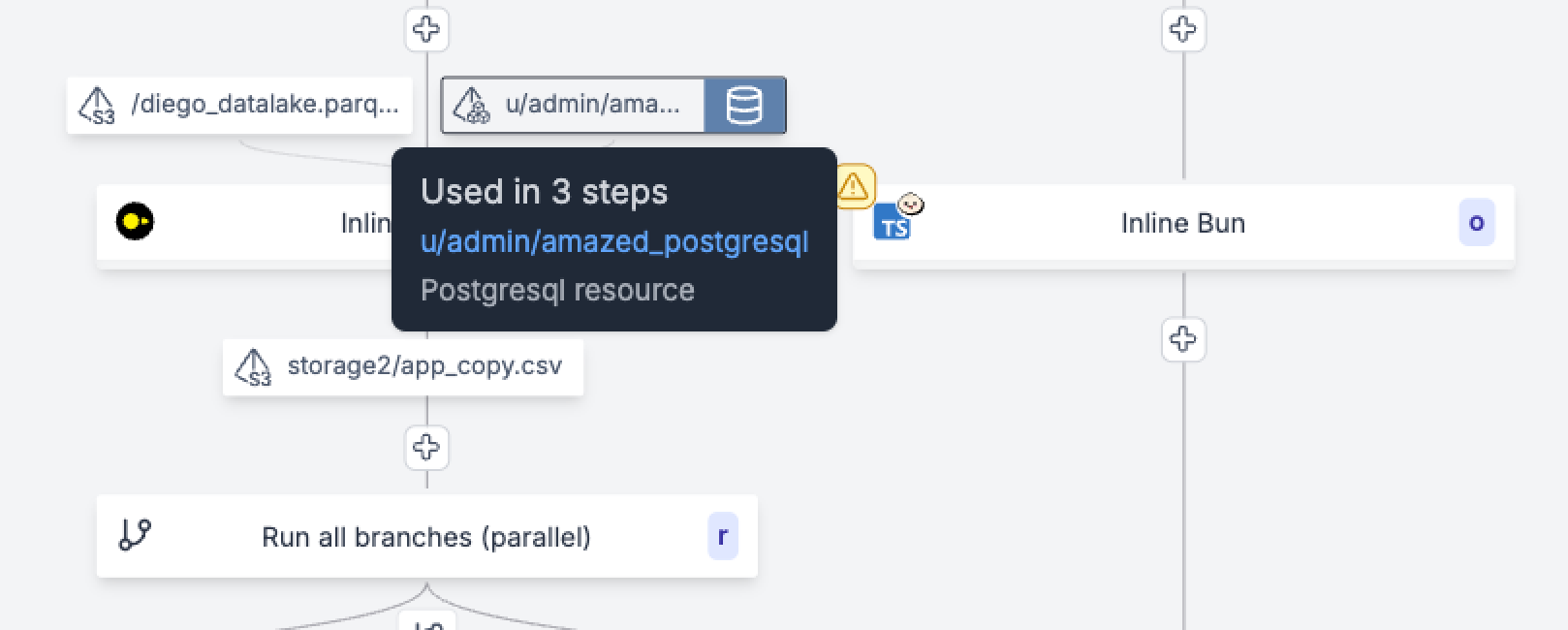Image resolution: width=1568 pixels, height=630 pixels.
Task: Click the yellow script icon on the left Inline step
Action: pyautogui.click(x=136, y=223)
